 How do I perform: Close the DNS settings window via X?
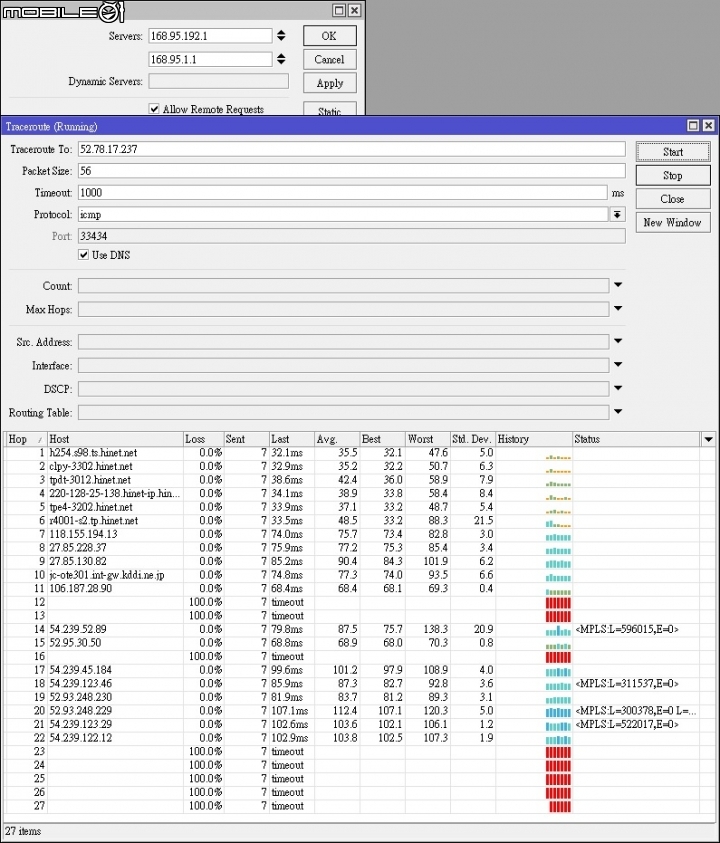point(354,10)
